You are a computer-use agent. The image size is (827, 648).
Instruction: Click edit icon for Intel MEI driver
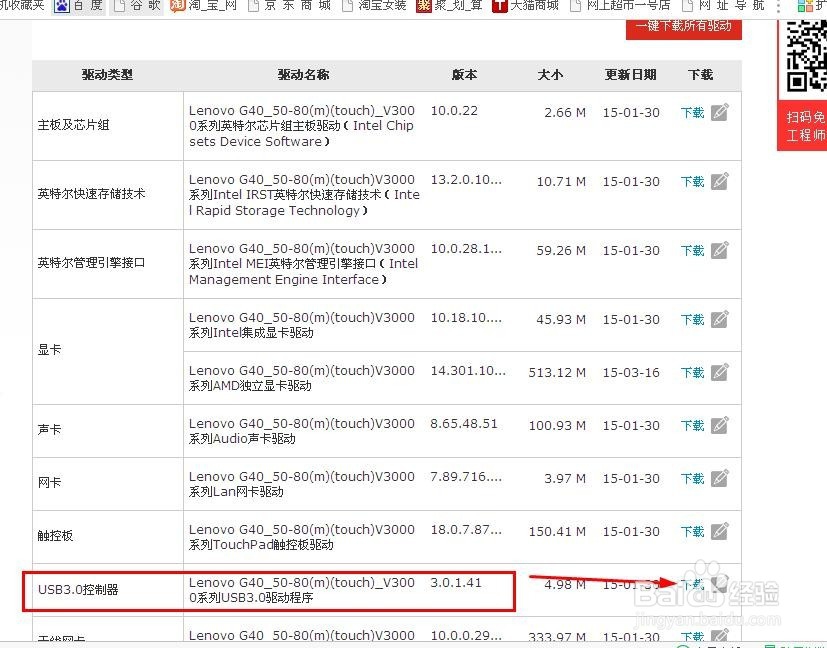tap(719, 250)
